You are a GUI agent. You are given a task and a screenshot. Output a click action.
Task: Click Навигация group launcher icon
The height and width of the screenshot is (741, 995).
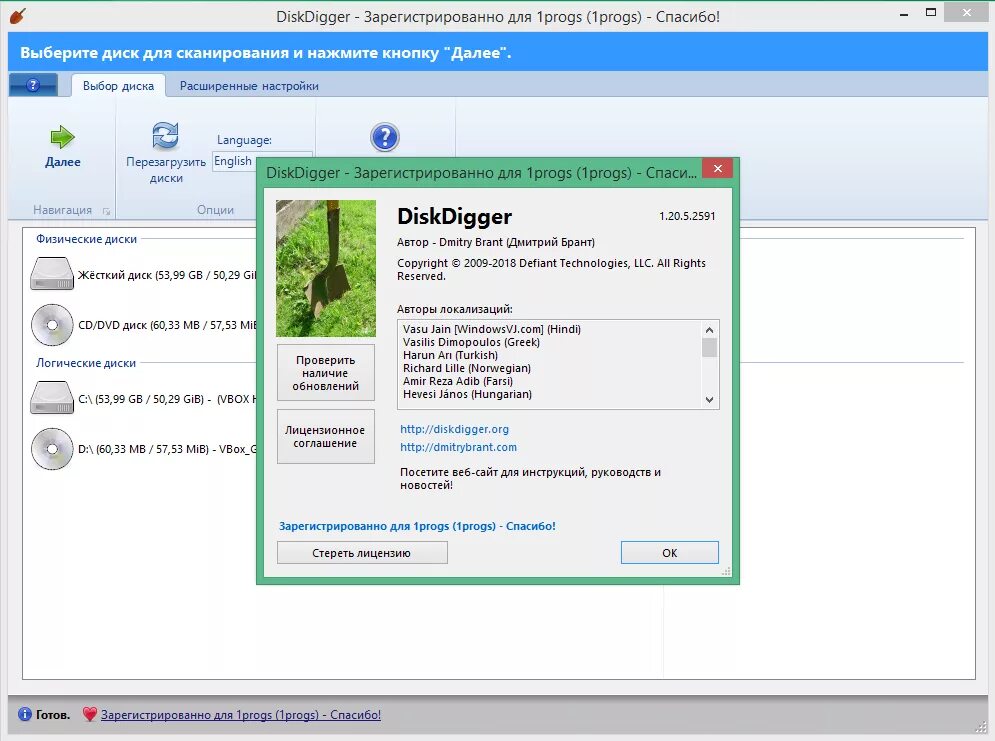(x=106, y=211)
